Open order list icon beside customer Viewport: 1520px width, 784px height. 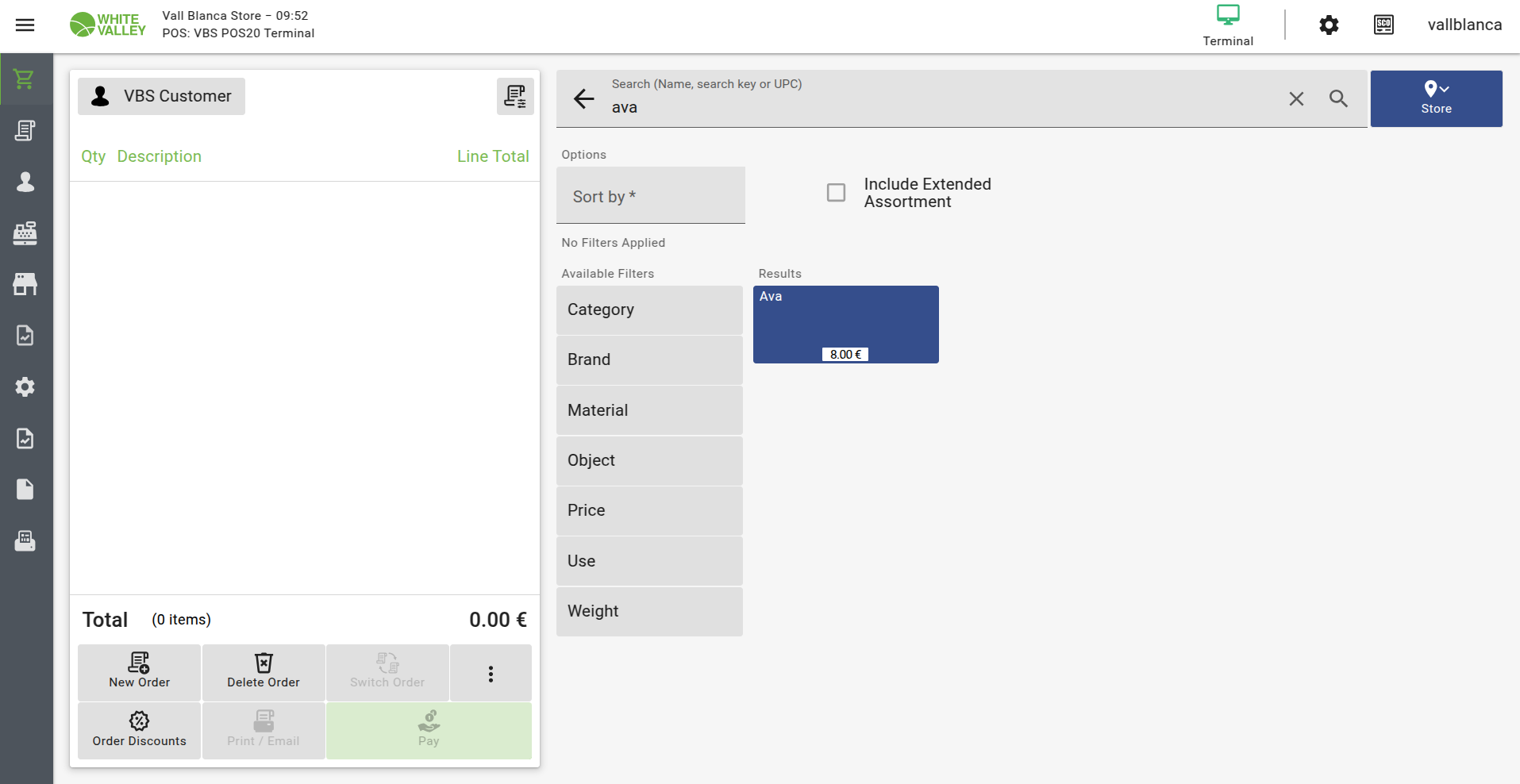point(515,96)
